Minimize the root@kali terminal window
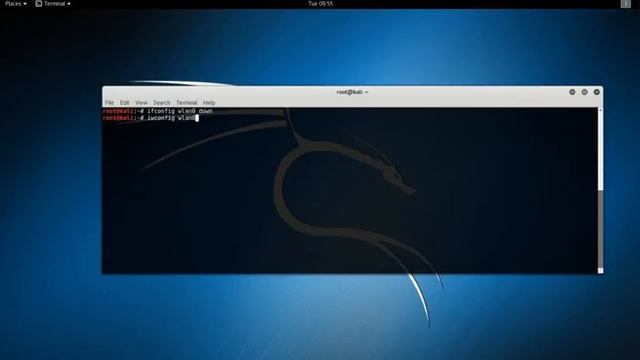The width and height of the screenshot is (640, 360). point(572,92)
